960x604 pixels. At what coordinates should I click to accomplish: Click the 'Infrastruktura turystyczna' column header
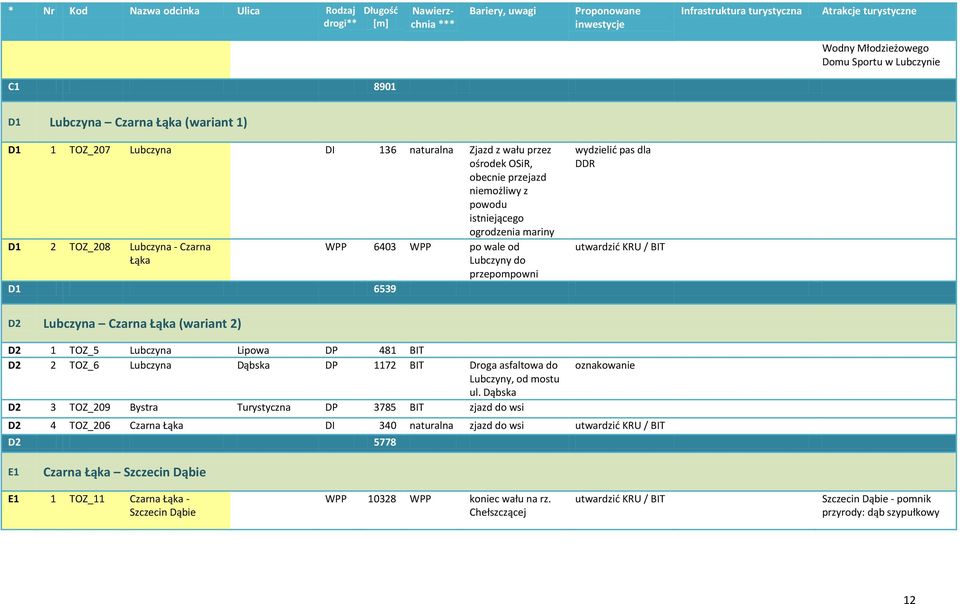click(741, 11)
